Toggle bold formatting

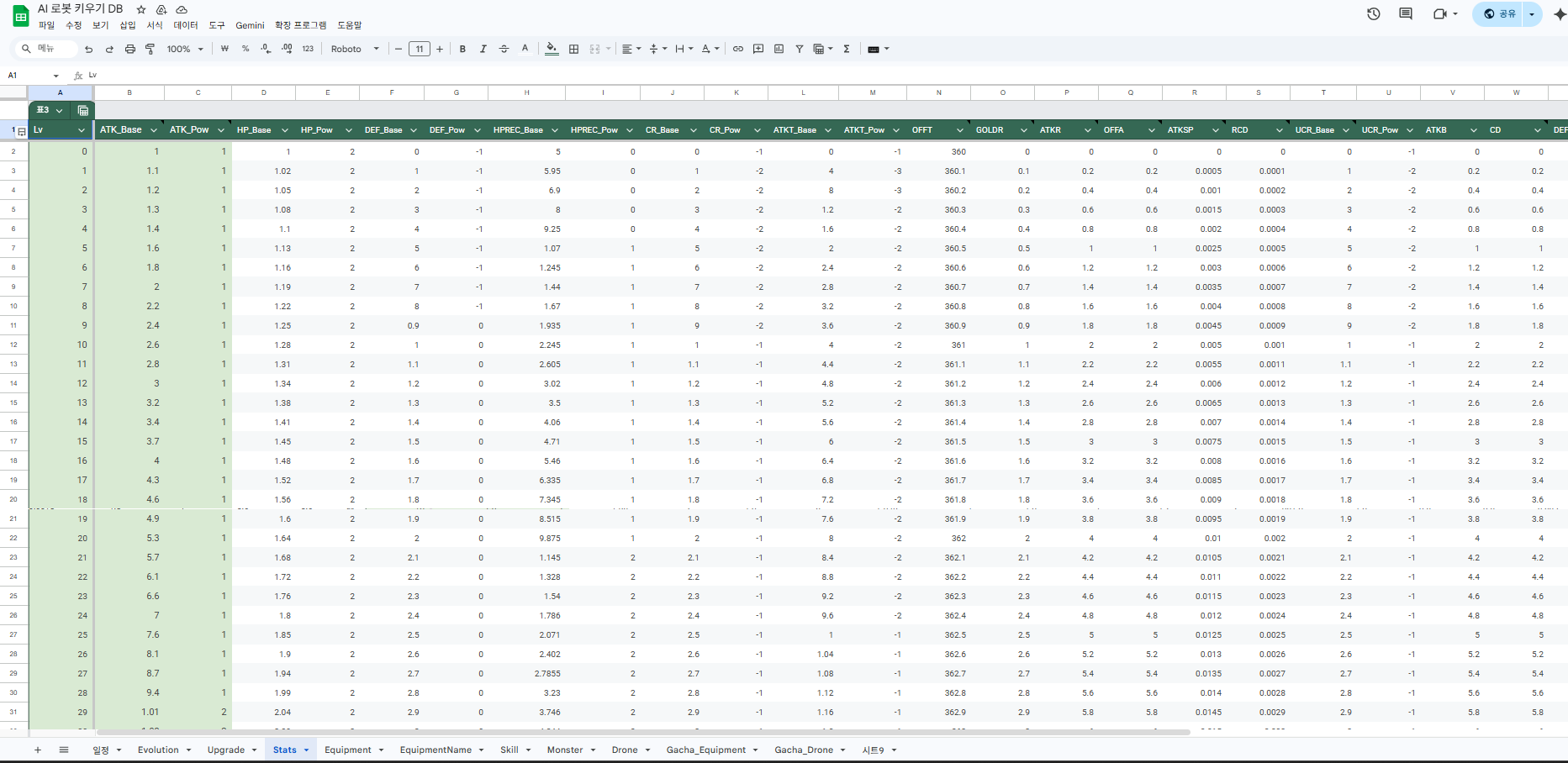[x=462, y=49]
